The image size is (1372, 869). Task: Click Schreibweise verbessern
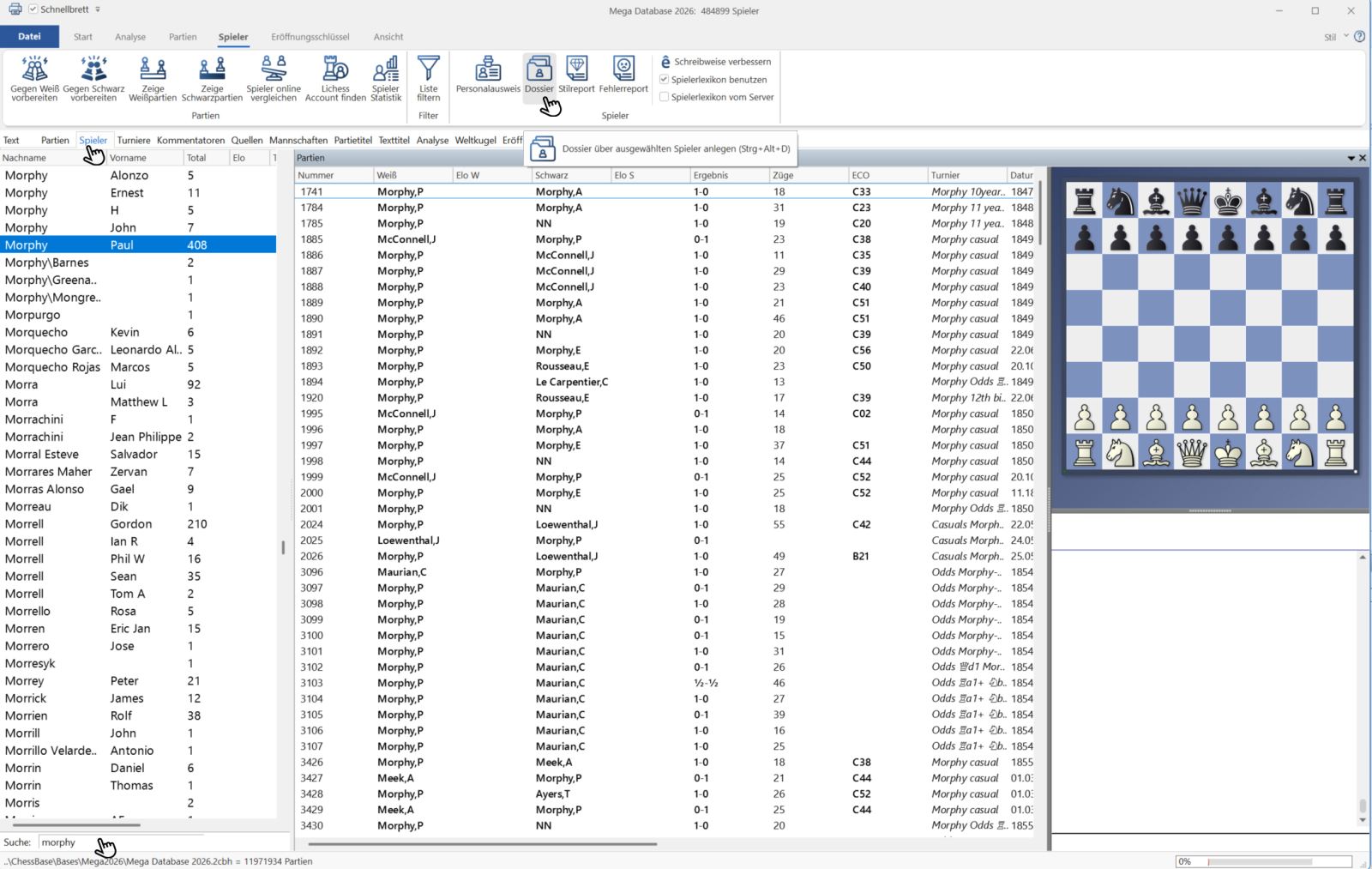coord(716,62)
